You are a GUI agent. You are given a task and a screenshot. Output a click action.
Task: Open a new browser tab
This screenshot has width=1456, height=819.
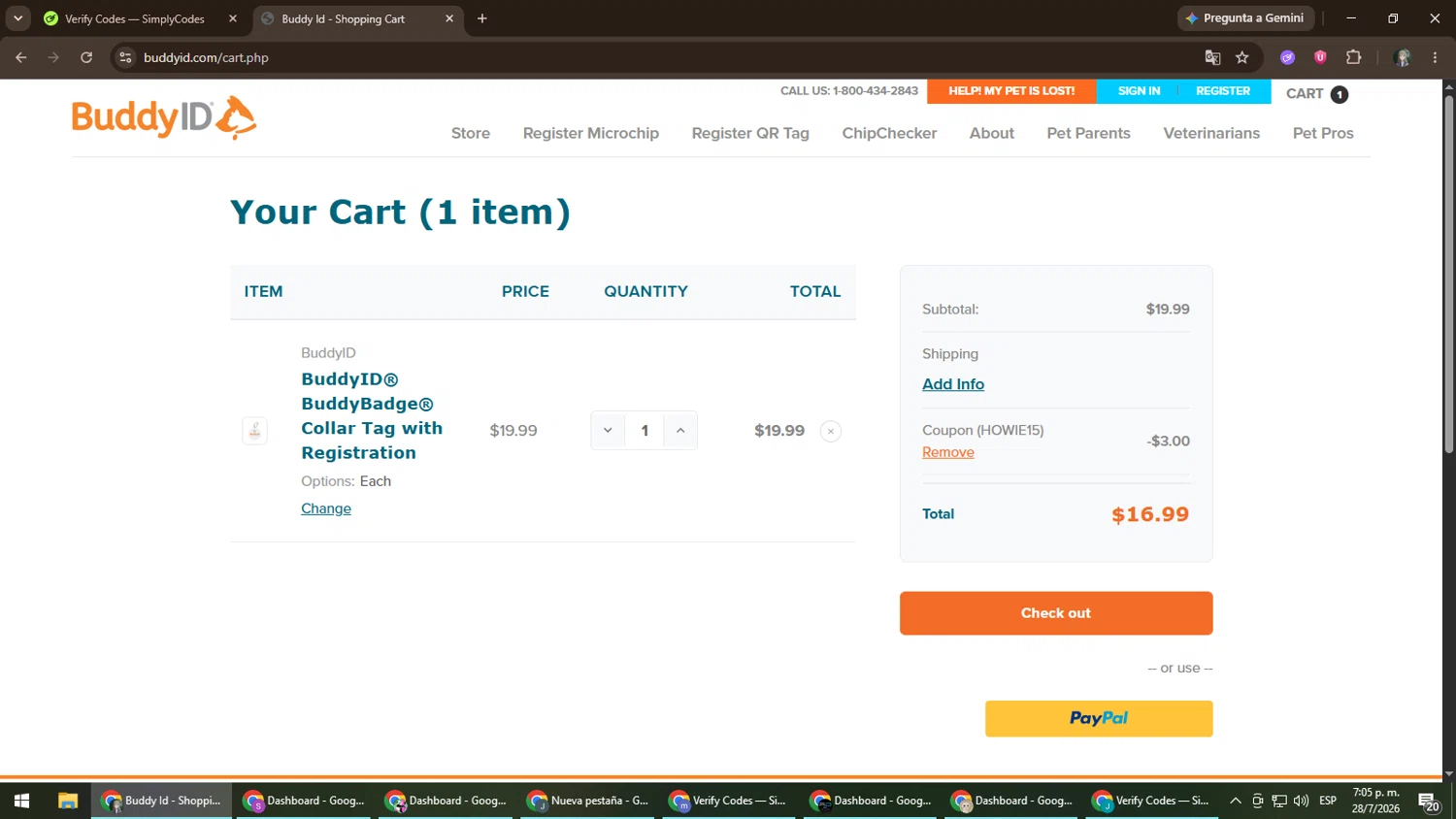482,18
